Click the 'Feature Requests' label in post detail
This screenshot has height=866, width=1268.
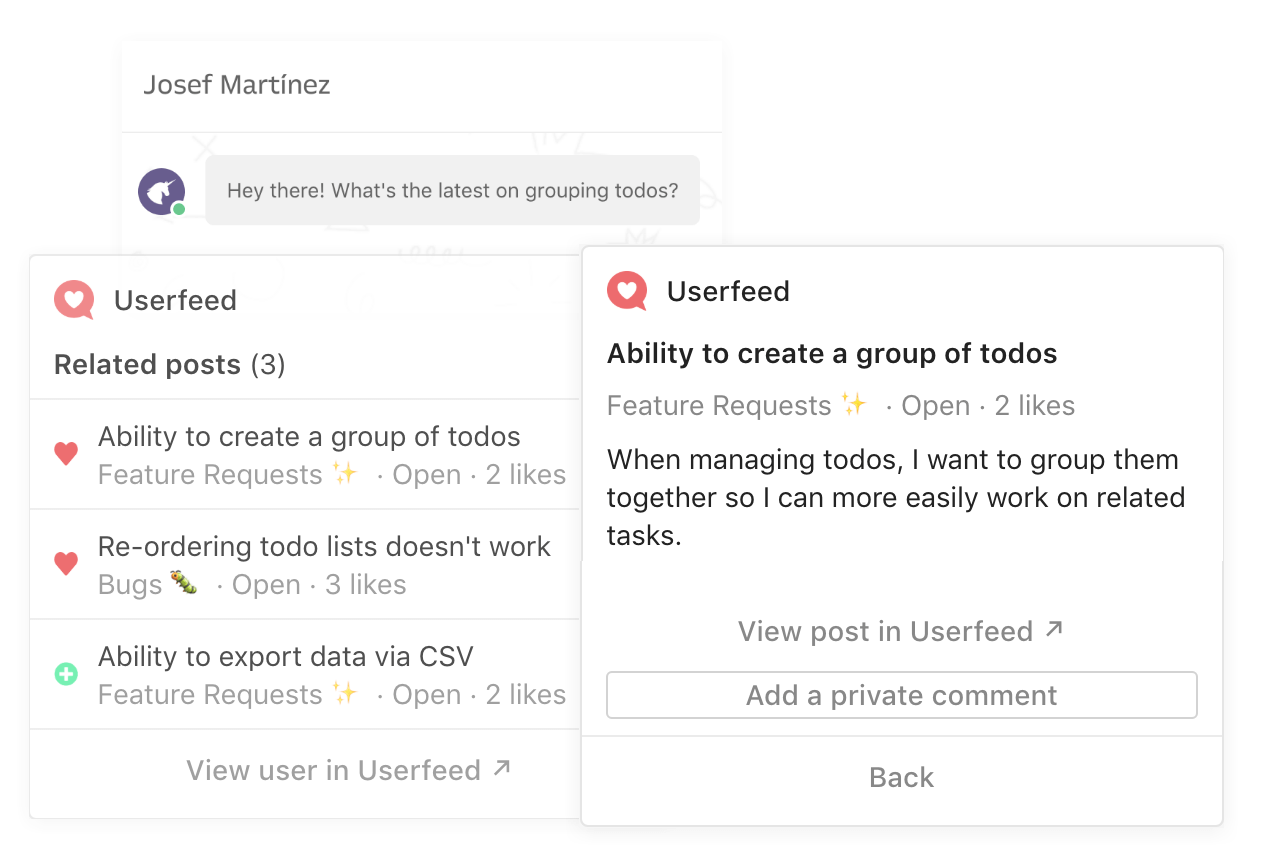(719, 406)
